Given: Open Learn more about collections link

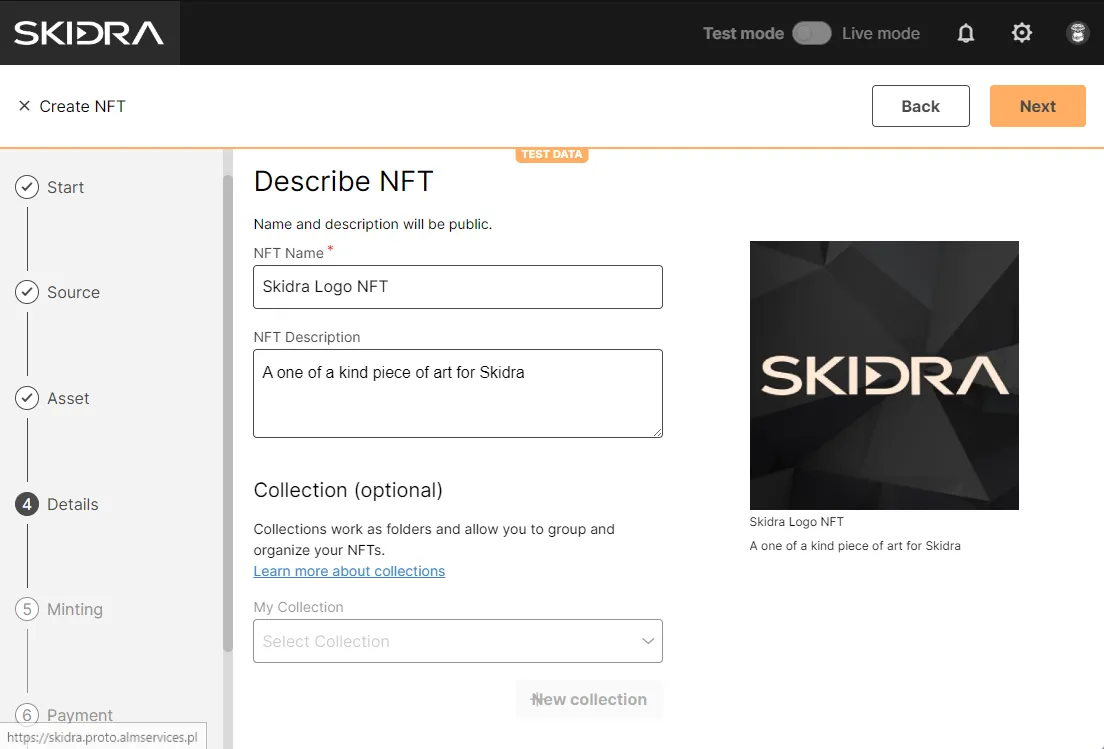Looking at the screenshot, I should [349, 571].
